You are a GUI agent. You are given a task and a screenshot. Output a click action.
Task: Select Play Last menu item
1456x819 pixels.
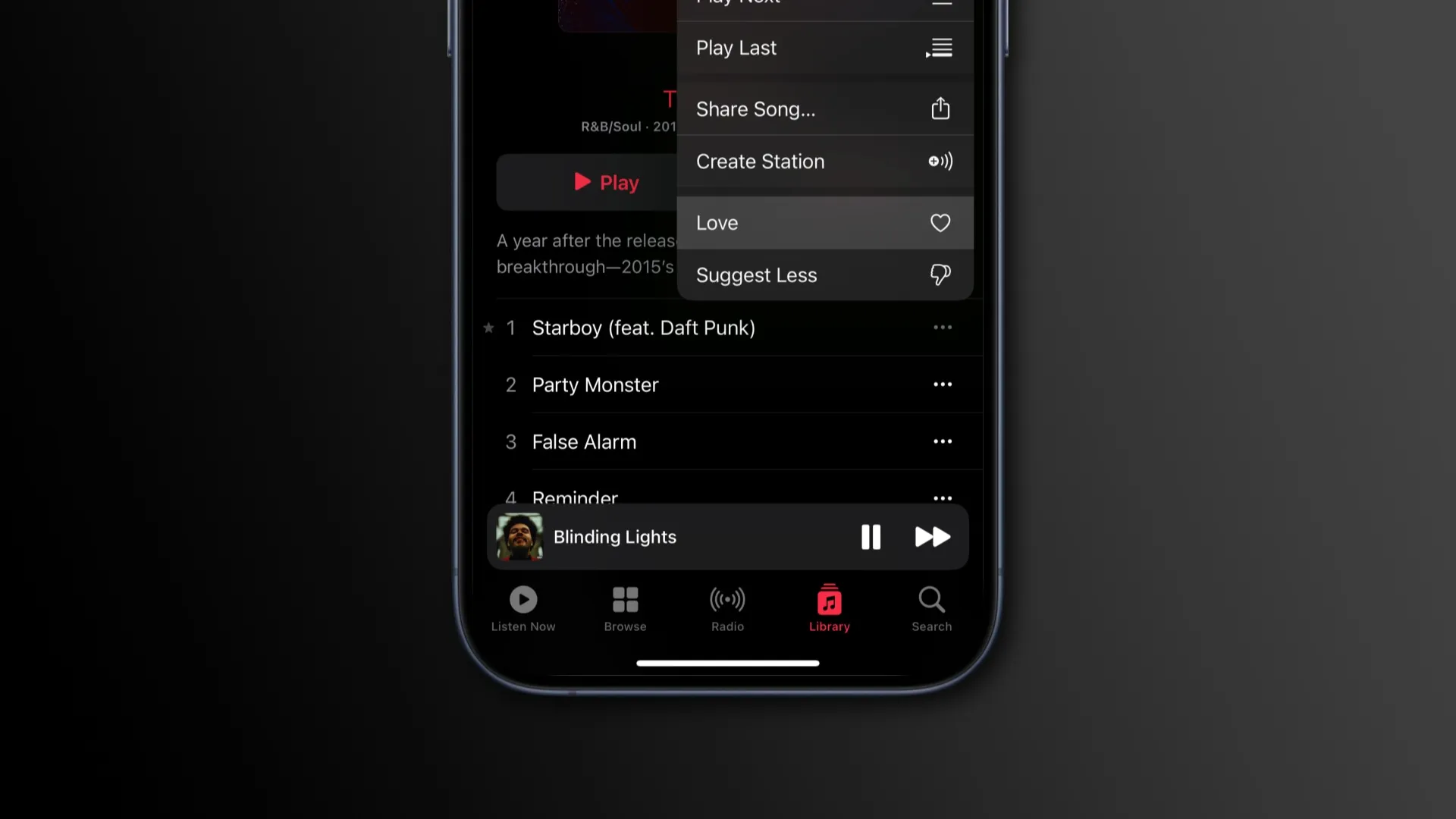tap(824, 47)
